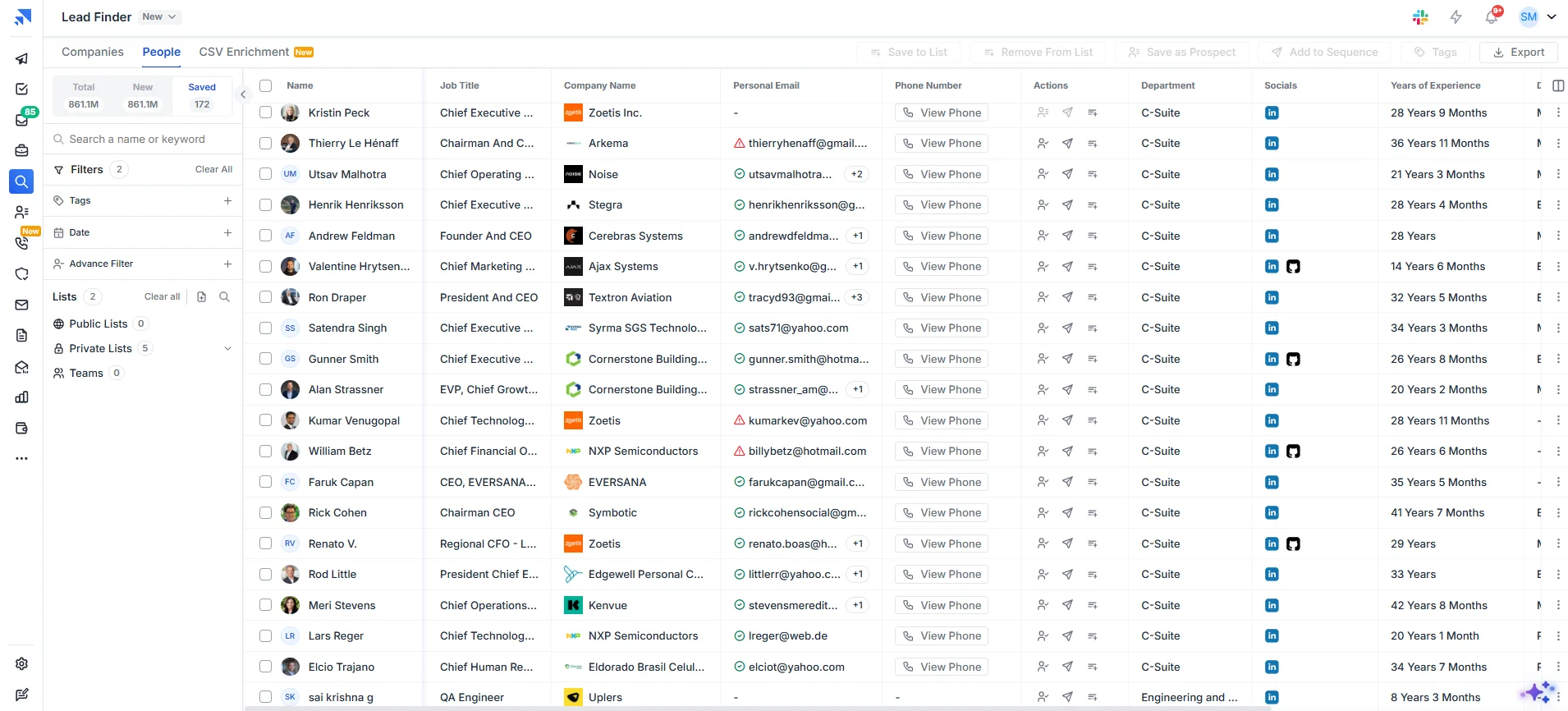Click the lightning bolt quick actions icon
This screenshot has width=1568, height=711.
(1456, 16)
